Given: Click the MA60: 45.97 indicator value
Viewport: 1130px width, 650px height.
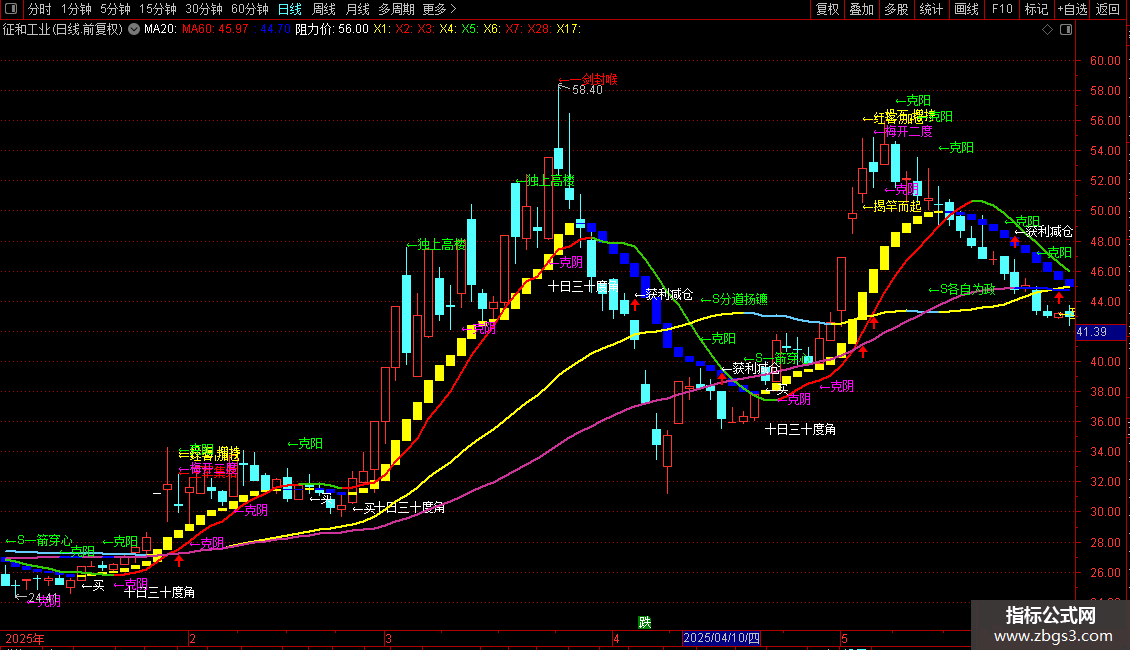Looking at the screenshot, I should click(215, 30).
